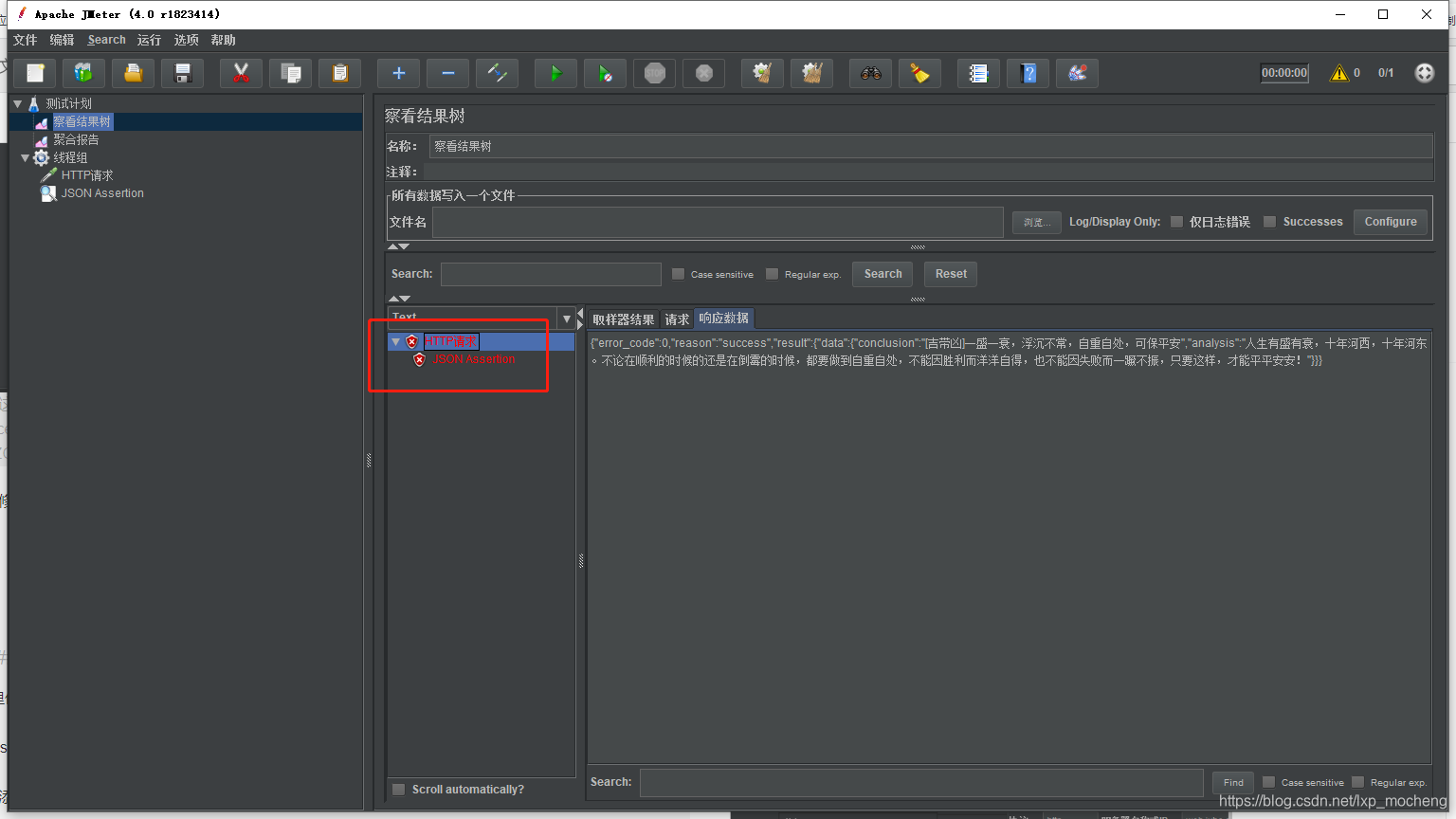This screenshot has height=819, width=1456.
Task: Click the Toggle enable/disable toolbar icon
Action: [497, 73]
